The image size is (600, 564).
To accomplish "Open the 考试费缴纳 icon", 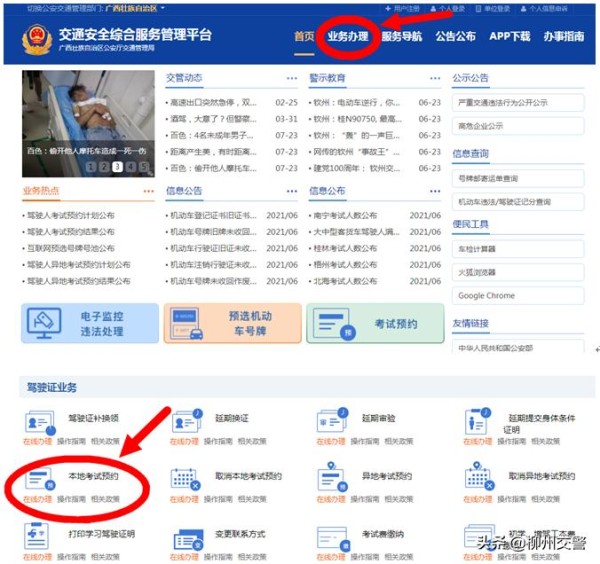I will pyautogui.click(x=334, y=538).
